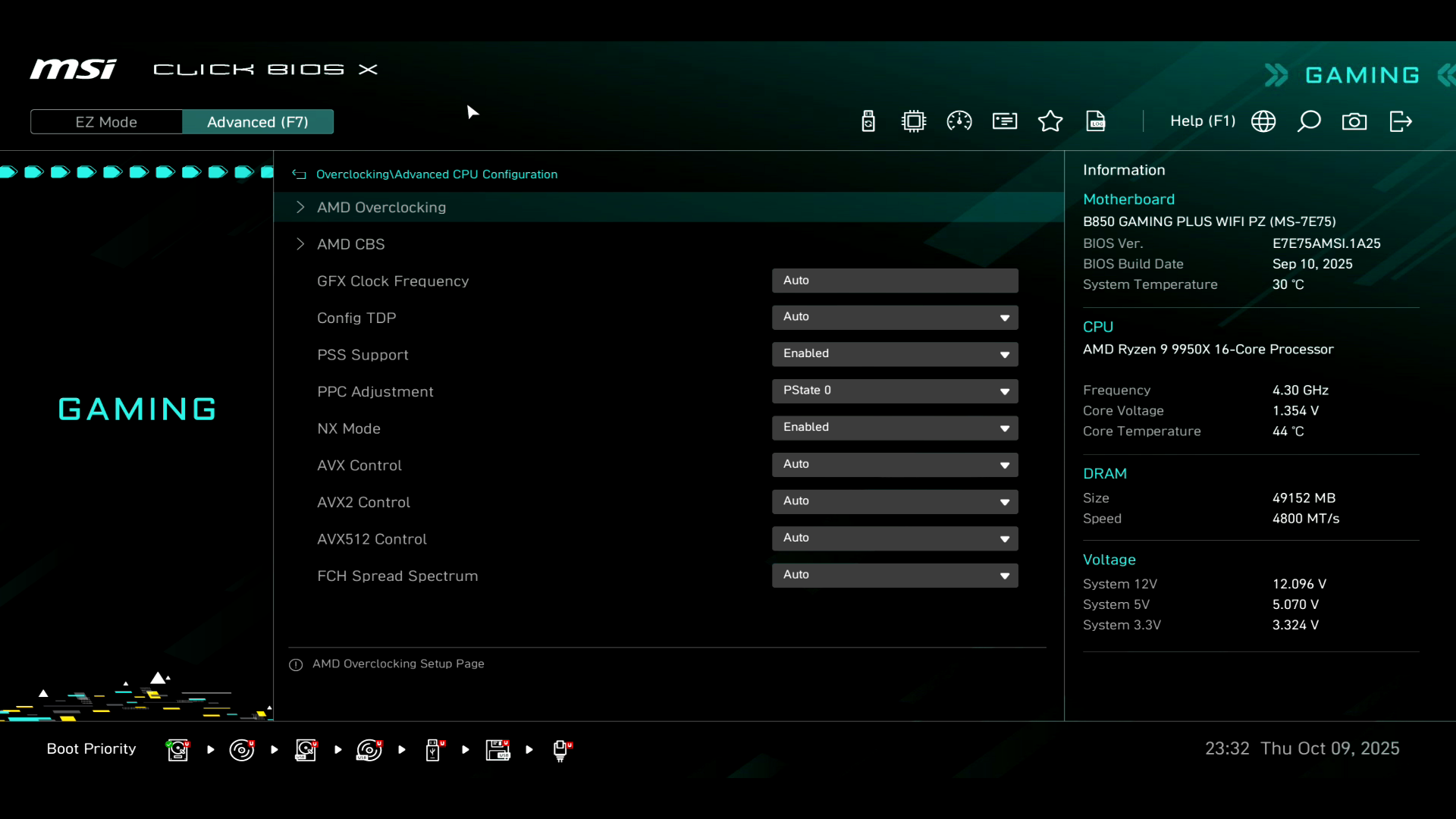The width and height of the screenshot is (1456, 819).
Task: Go back via breadcrumb arrow icon
Action: [x=300, y=174]
